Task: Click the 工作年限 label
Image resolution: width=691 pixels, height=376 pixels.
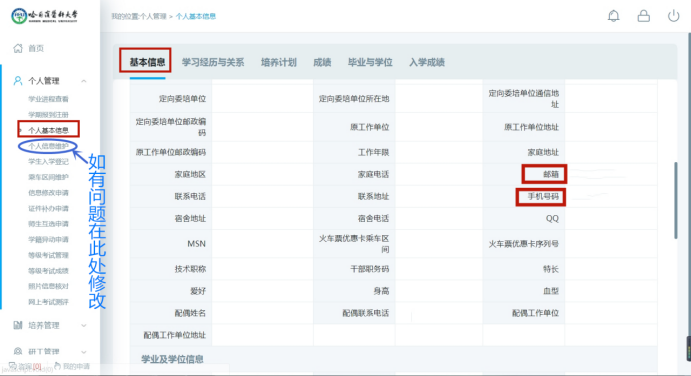Action: [x=373, y=152]
